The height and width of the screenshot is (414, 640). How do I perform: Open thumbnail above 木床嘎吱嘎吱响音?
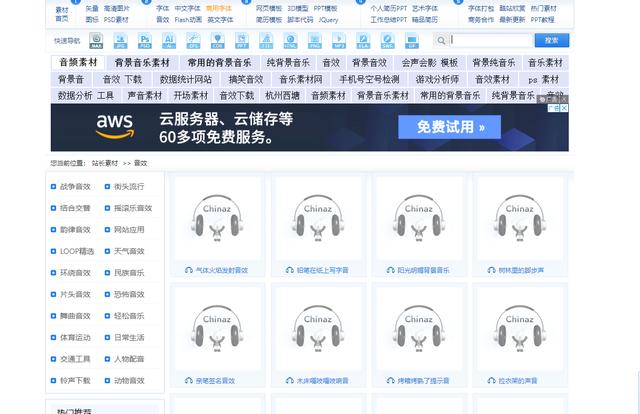coord(318,329)
